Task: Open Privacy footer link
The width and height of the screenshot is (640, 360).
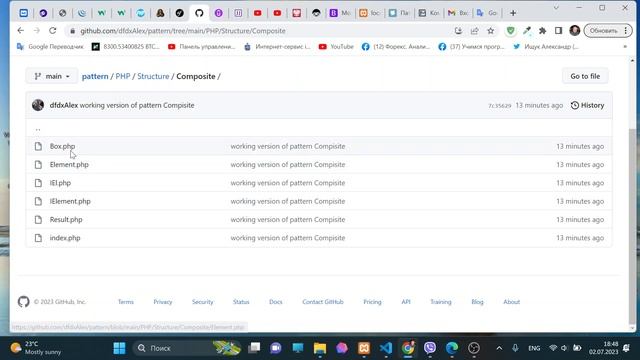Action: point(163,302)
